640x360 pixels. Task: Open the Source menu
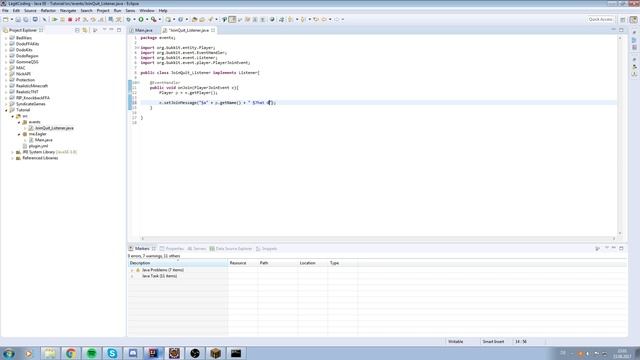click(30, 11)
